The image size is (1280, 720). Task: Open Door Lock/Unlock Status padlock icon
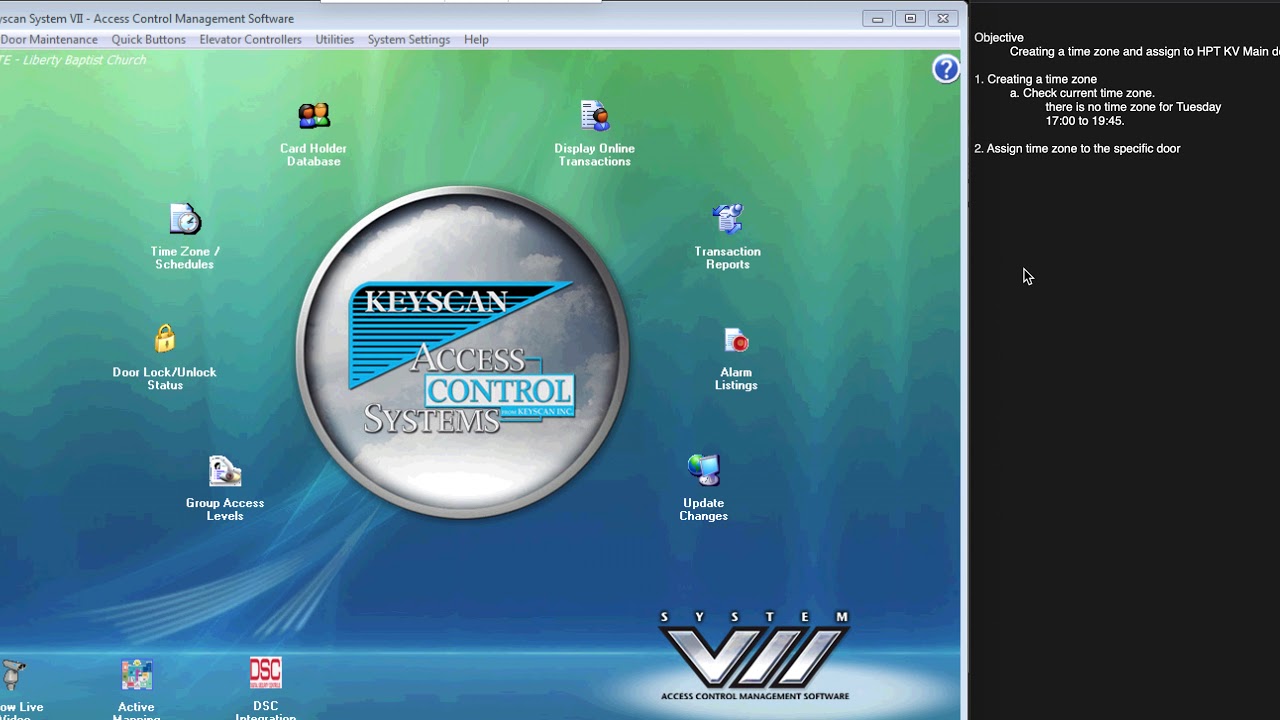tap(165, 339)
